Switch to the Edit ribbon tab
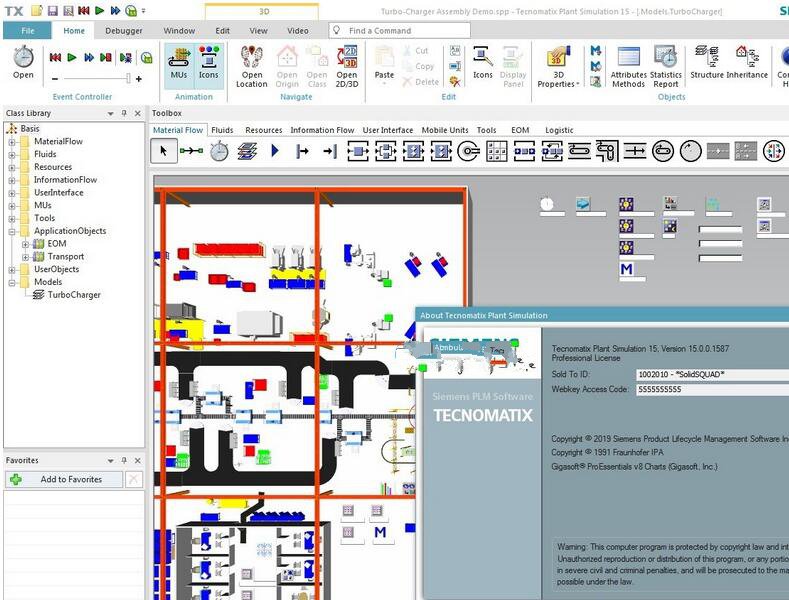The image size is (789, 600). [222, 31]
